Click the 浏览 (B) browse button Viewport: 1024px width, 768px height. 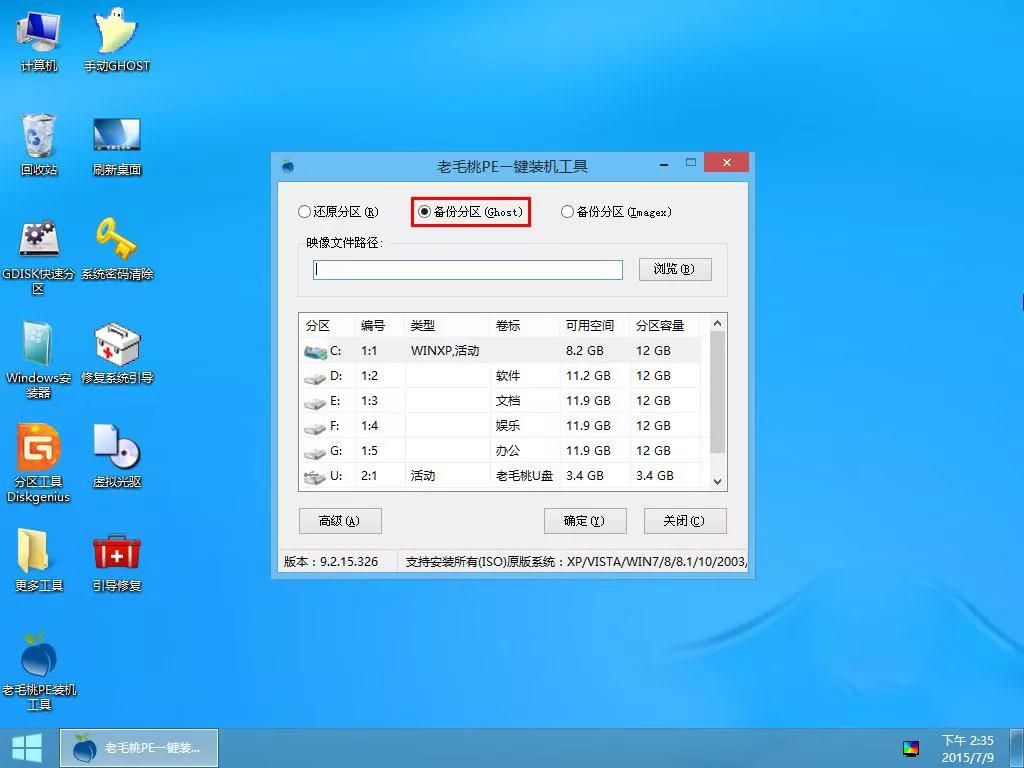pos(675,269)
